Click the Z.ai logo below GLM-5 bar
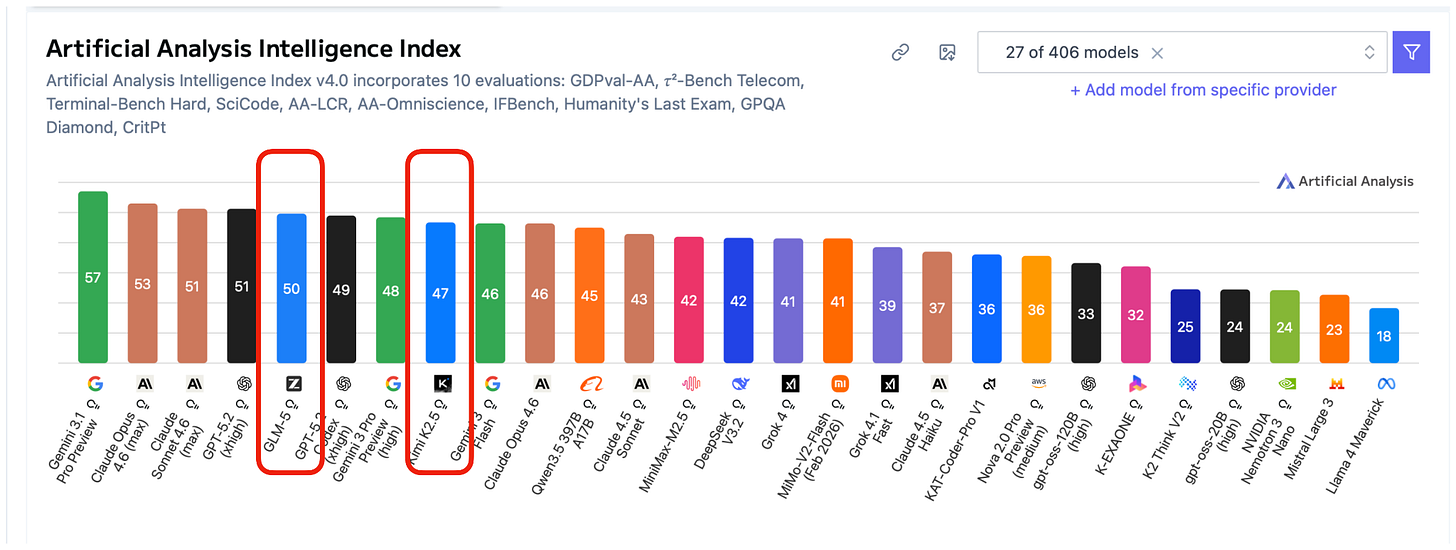 coord(292,383)
